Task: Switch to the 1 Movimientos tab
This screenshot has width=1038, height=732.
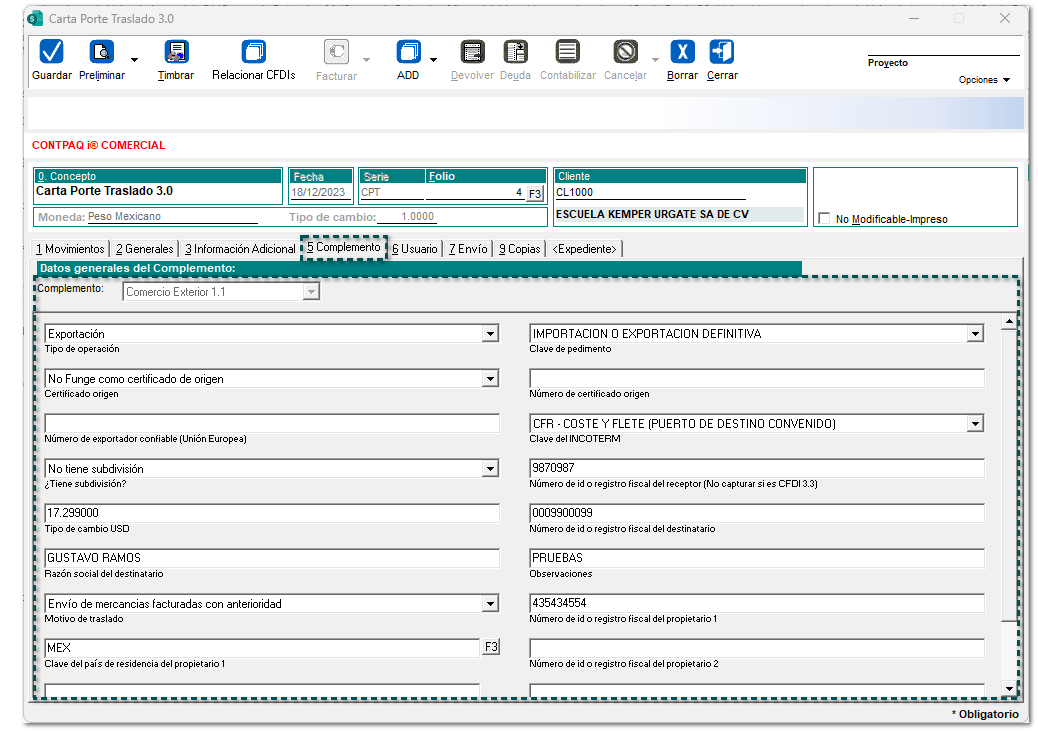Action: 70,248
